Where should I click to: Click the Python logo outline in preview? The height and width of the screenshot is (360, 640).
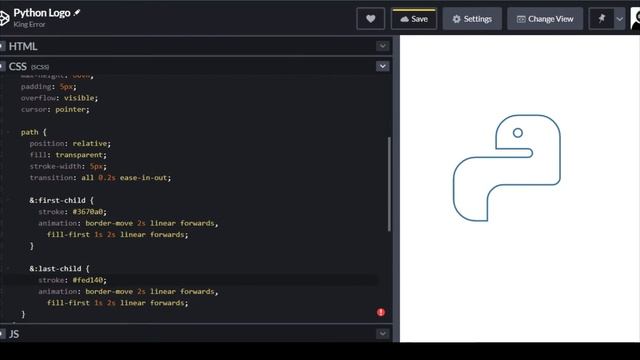[x=507, y=168]
